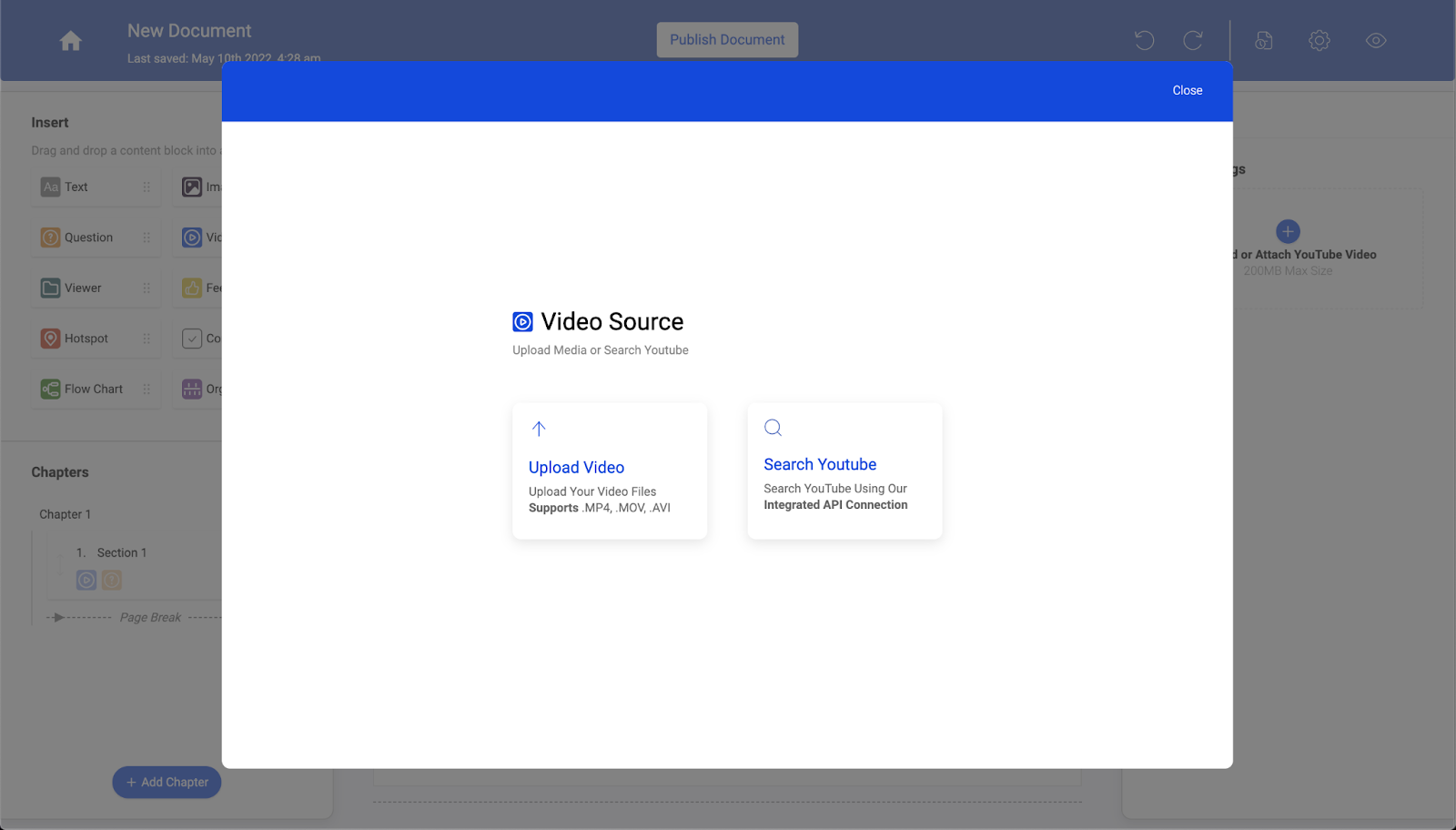Click the thumbs-up Feedback block icon
The height and width of the screenshot is (830, 1456).
point(192,288)
